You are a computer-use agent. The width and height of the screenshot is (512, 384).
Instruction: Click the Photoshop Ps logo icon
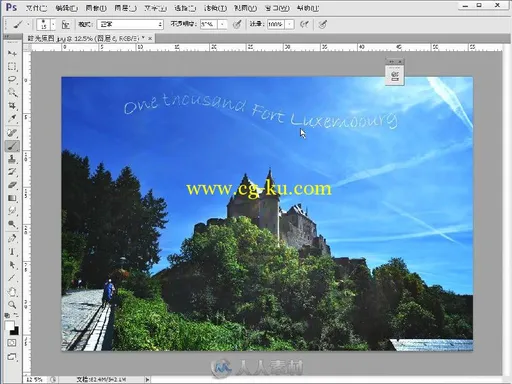click(x=11, y=7)
